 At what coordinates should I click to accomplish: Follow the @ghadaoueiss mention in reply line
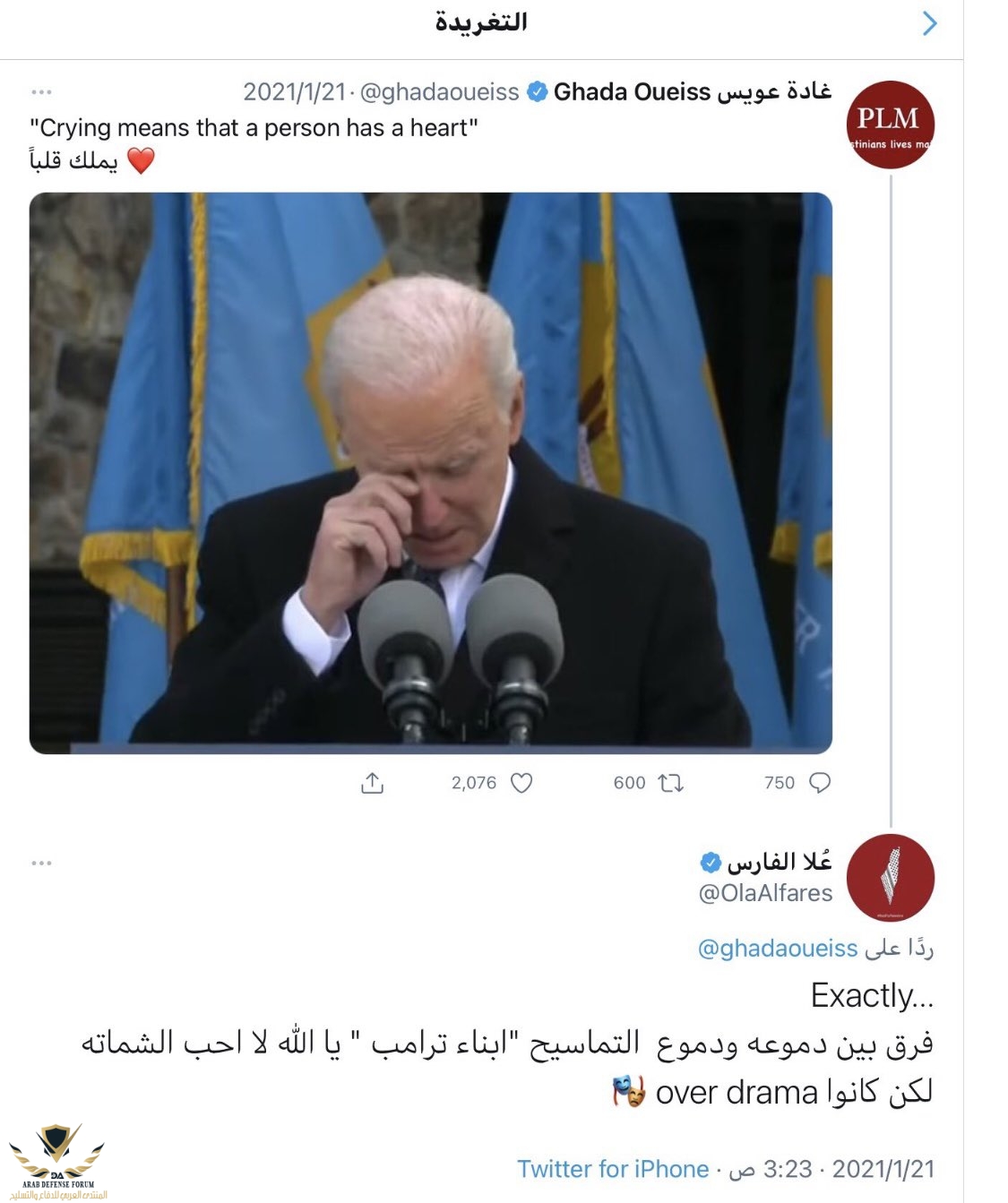tap(778, 949)
